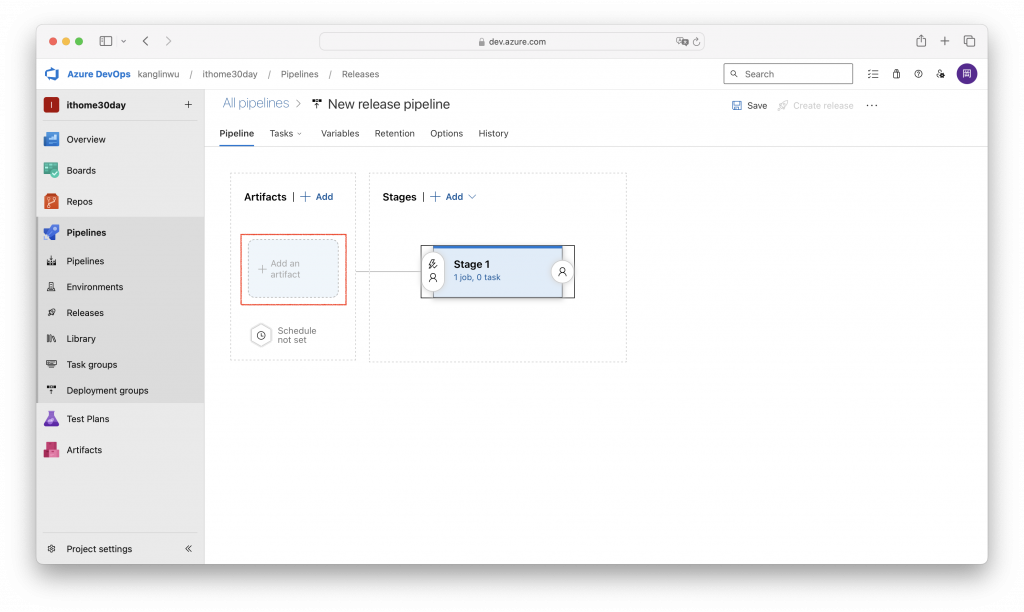Open the work items list icon
Screen dimensions: 1024x612
point(872,74)
